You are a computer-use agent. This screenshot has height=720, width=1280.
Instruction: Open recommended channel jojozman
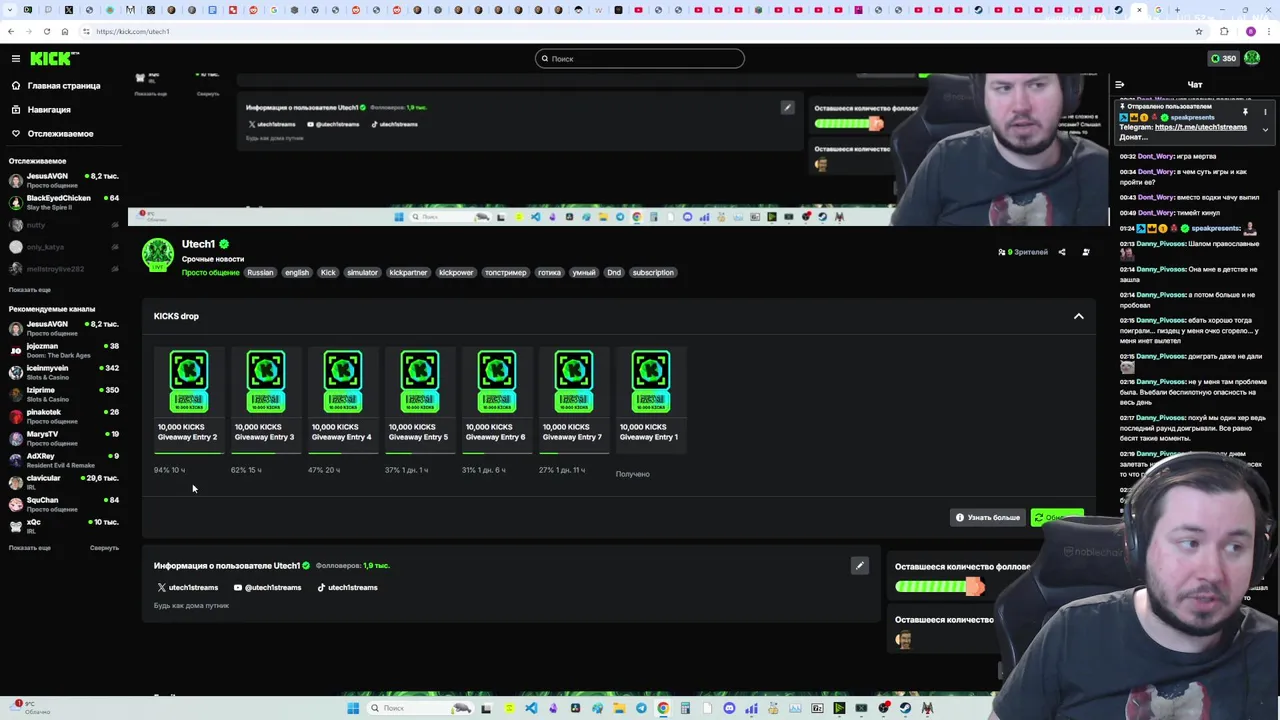click(x=64, y=350)
